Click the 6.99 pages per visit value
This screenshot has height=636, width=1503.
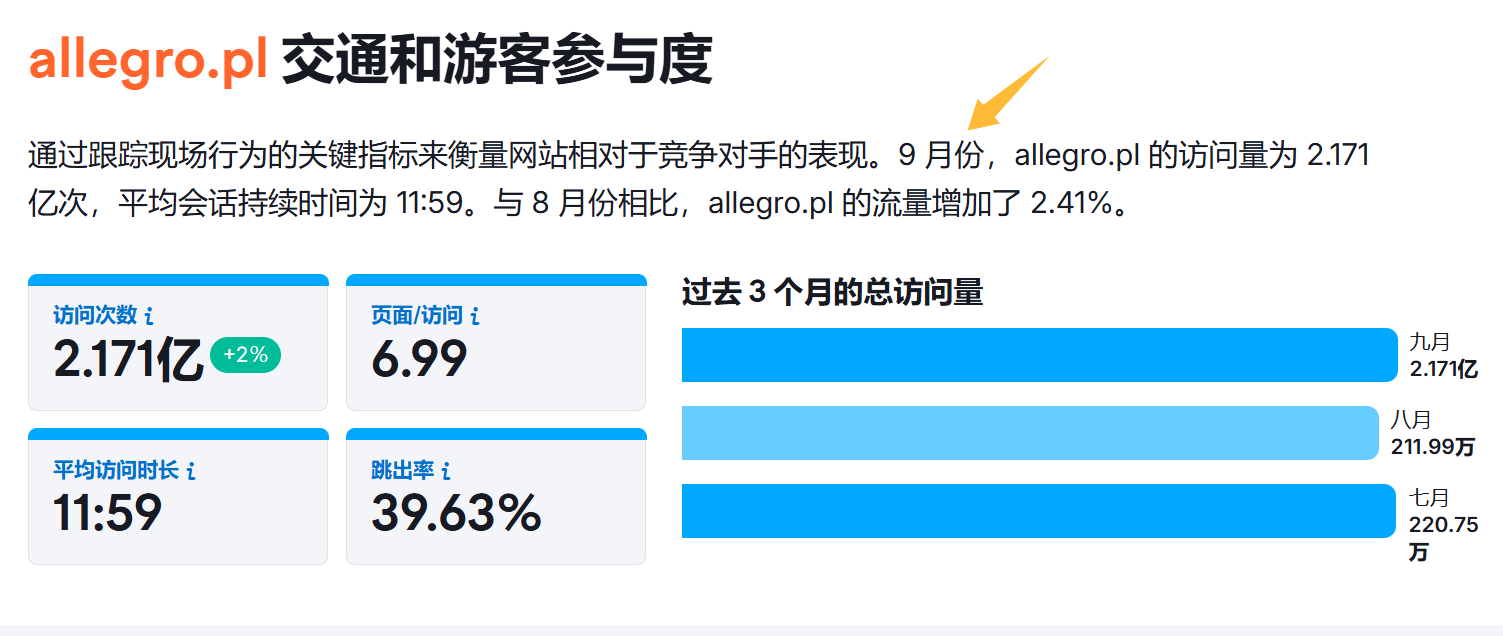419,360
